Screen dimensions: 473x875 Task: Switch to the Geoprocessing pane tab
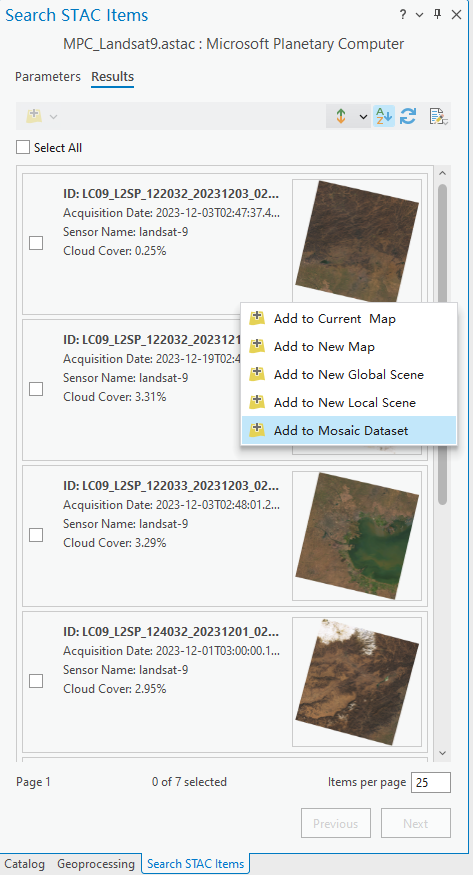[96, 864]
